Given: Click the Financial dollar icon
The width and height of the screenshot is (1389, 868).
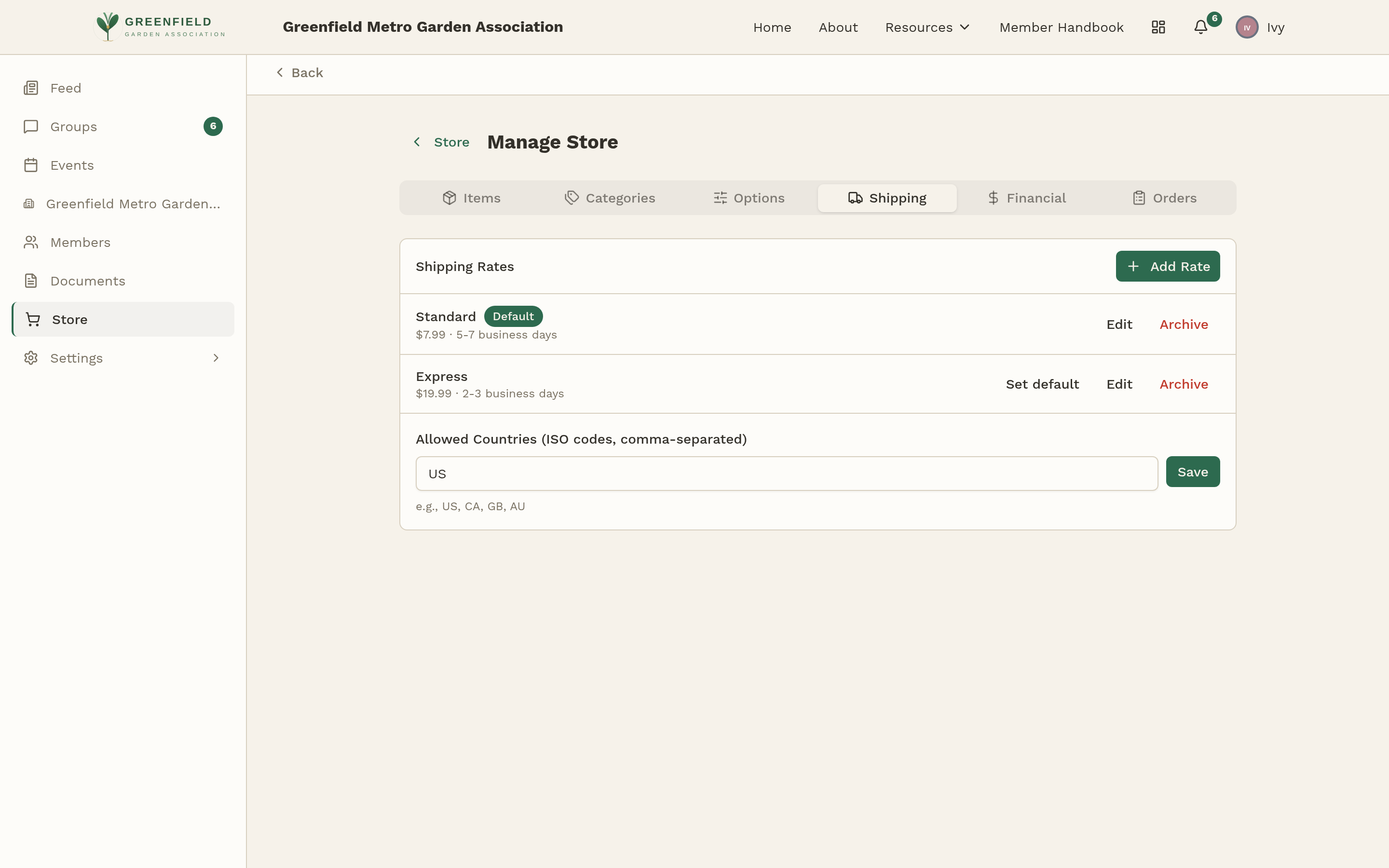Looking at the screenshot, I should pyautogui.click(x=993, y=198).
